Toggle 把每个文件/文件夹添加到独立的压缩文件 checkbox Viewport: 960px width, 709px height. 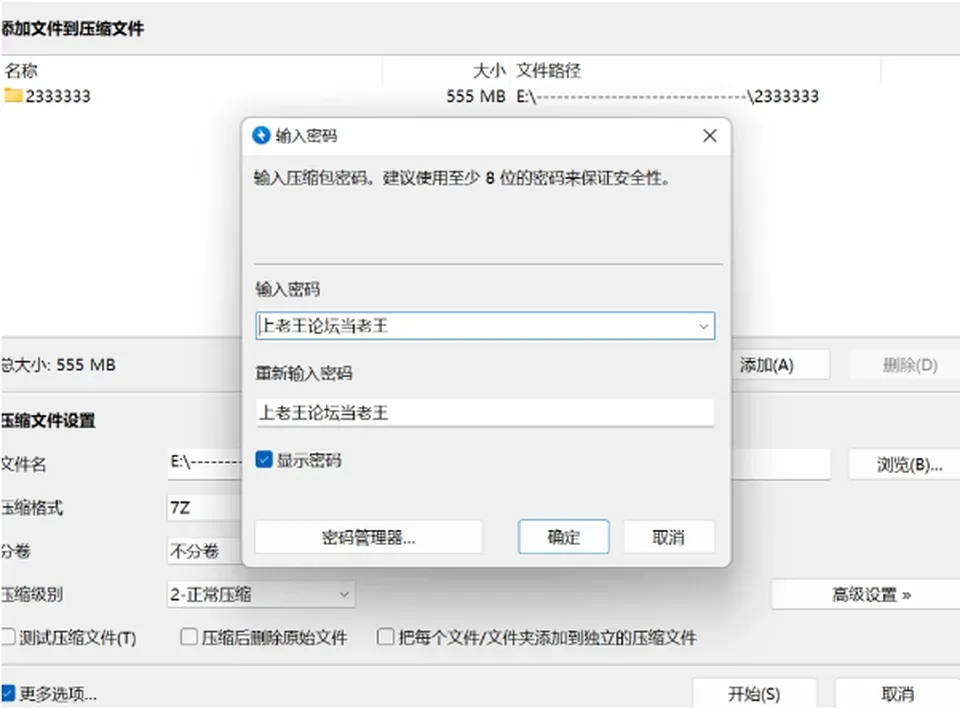point(386,637)
